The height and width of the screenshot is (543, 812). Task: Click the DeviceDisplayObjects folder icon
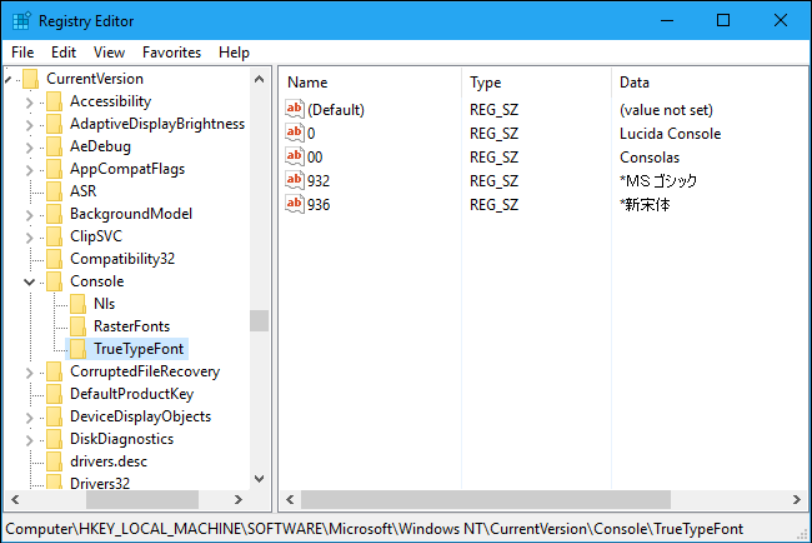click(x=54, y=416)
